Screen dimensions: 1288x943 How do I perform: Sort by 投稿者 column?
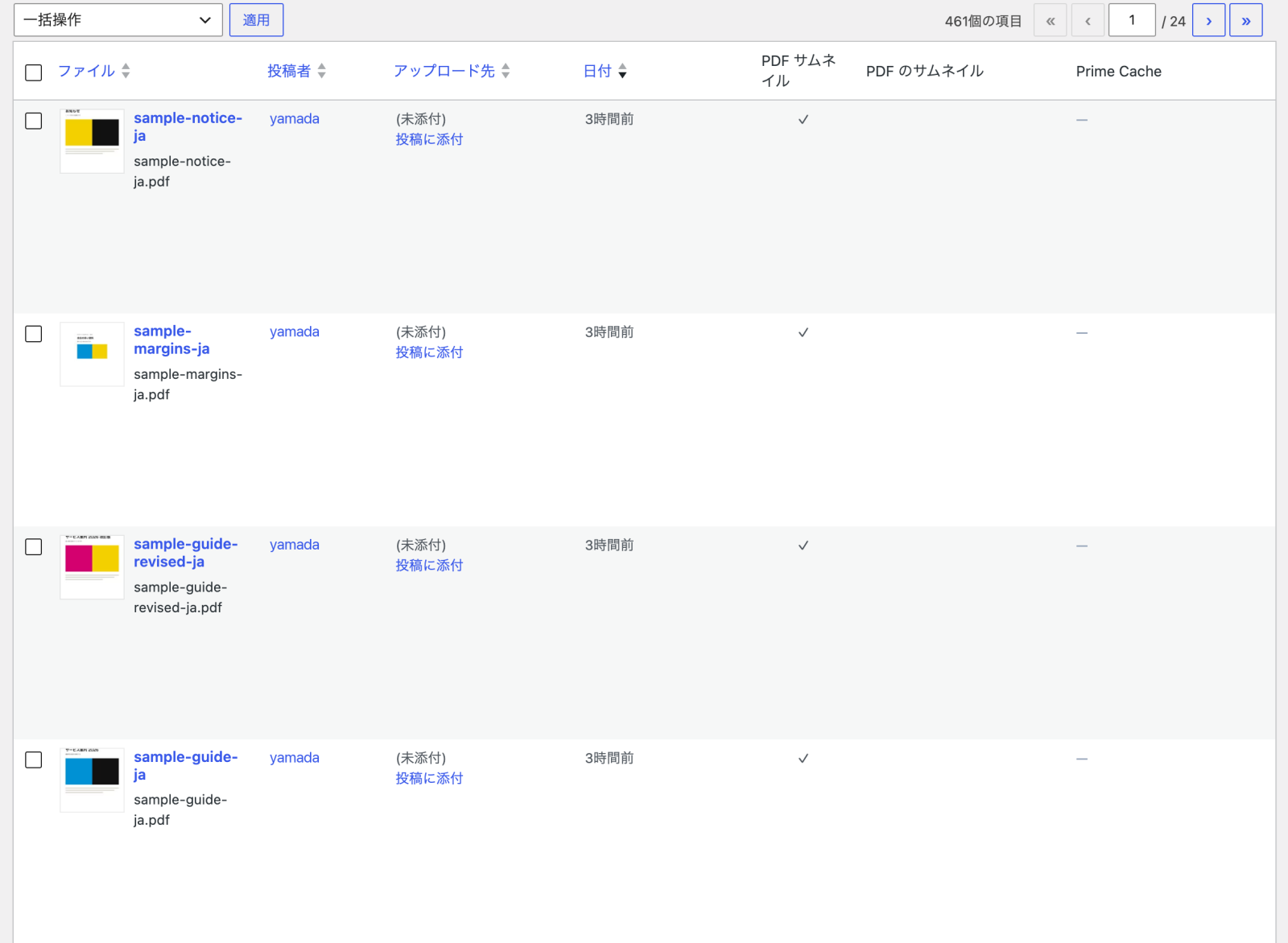(289, 71)
